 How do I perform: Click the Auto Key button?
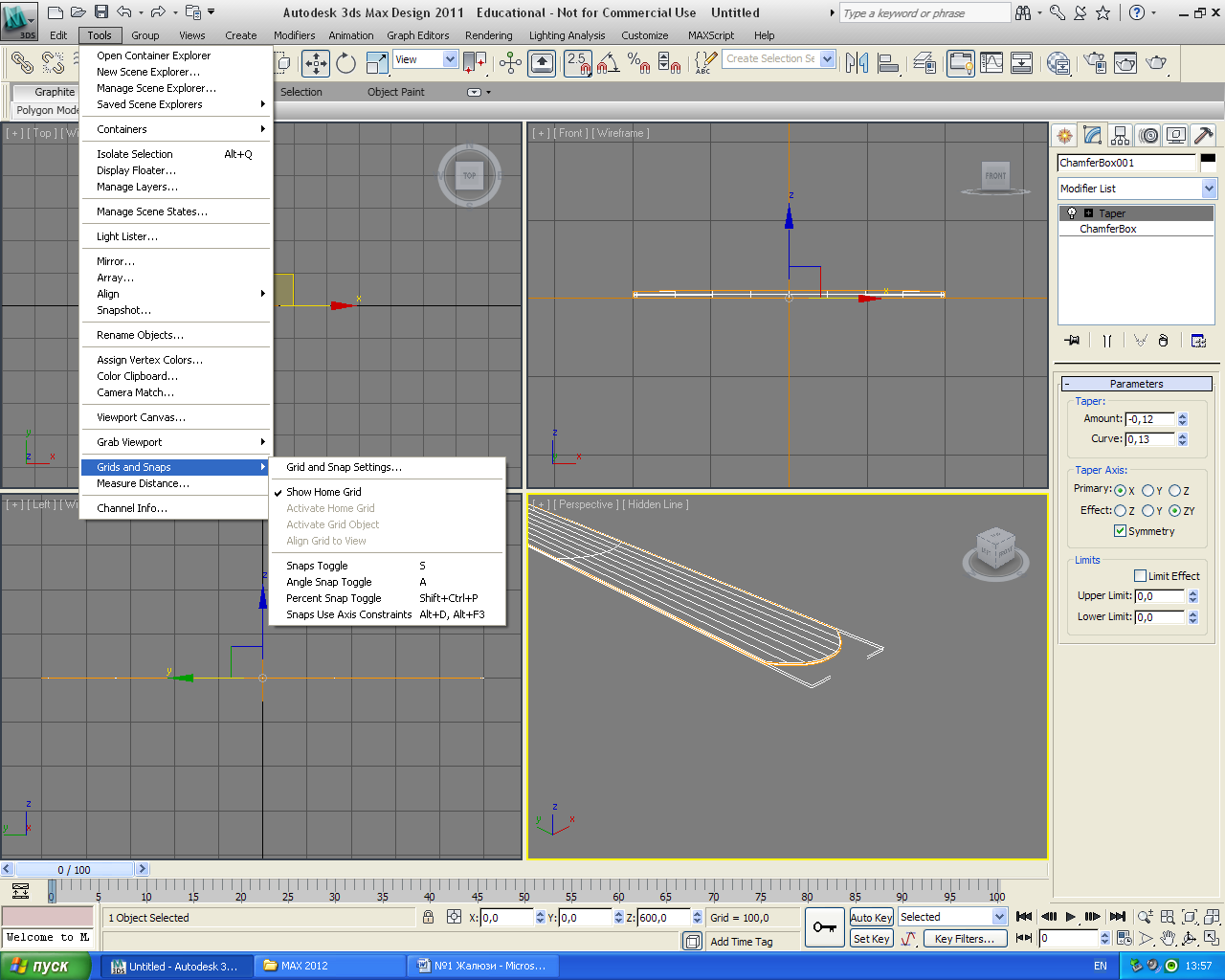[x=871, y=918]
